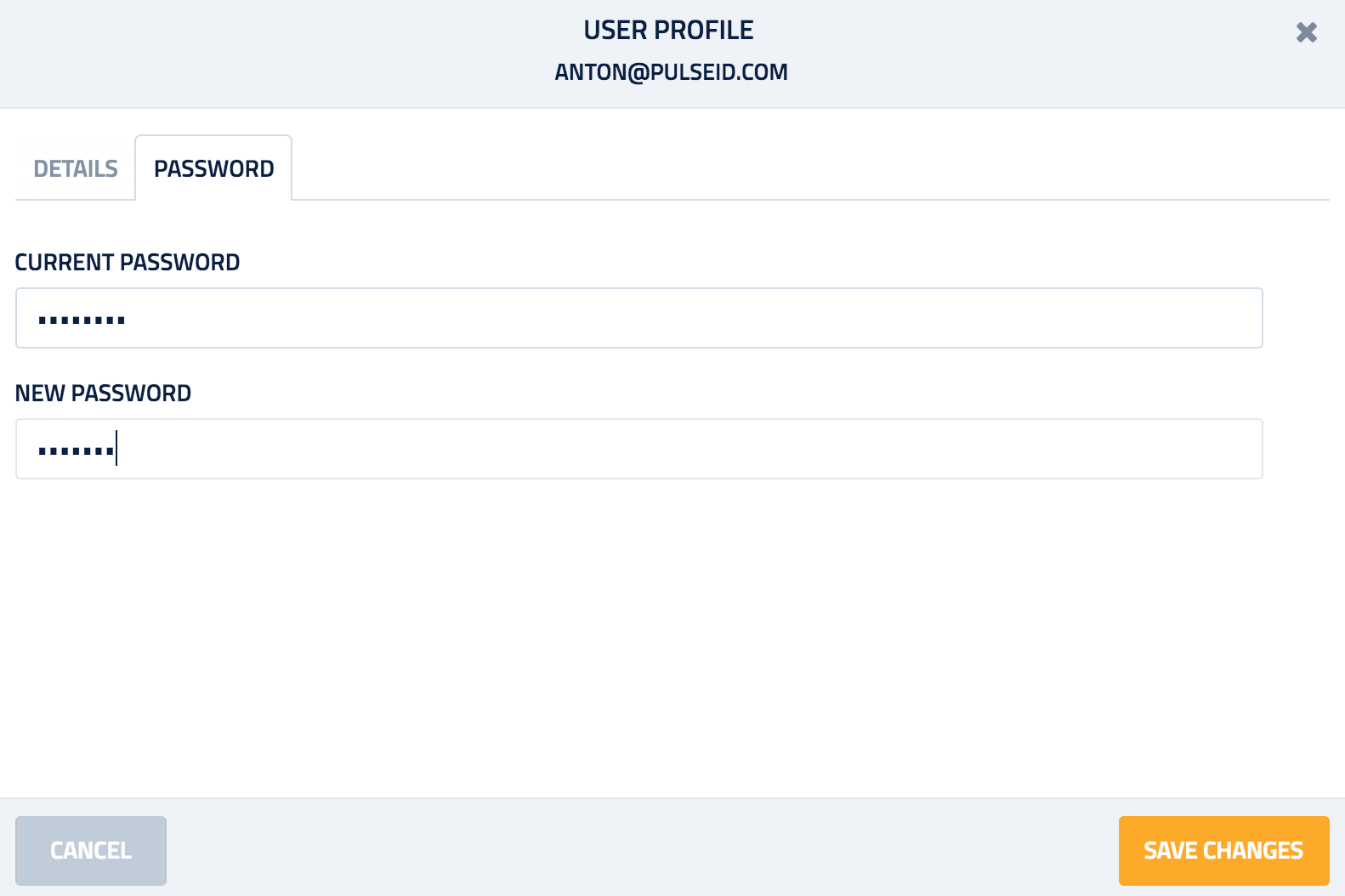This screenshot has width=1345, height=896.
Task: Focus the Current Password input field
Action: point(639,318)
